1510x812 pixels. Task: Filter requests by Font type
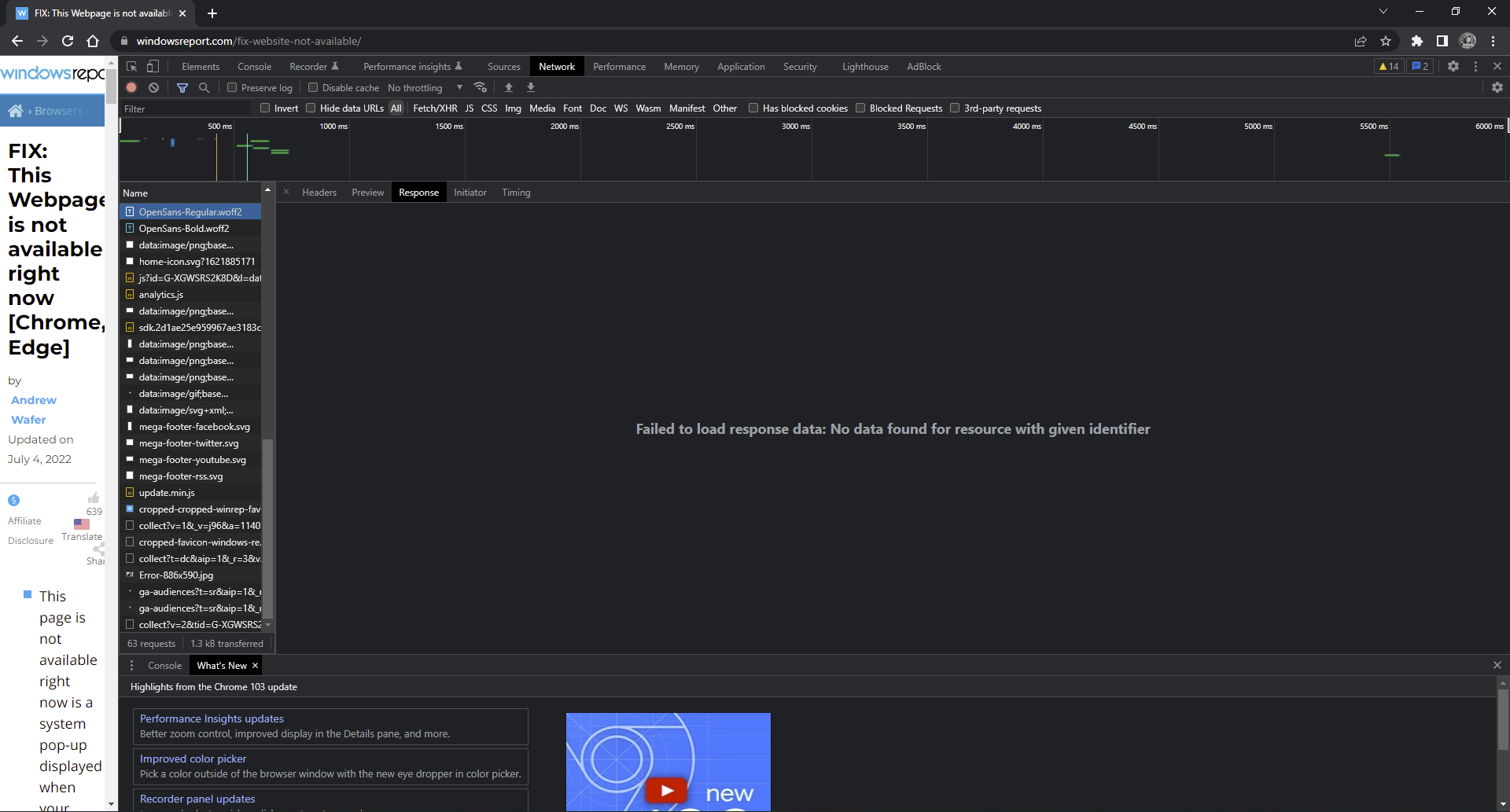click(x=573, y=108)
